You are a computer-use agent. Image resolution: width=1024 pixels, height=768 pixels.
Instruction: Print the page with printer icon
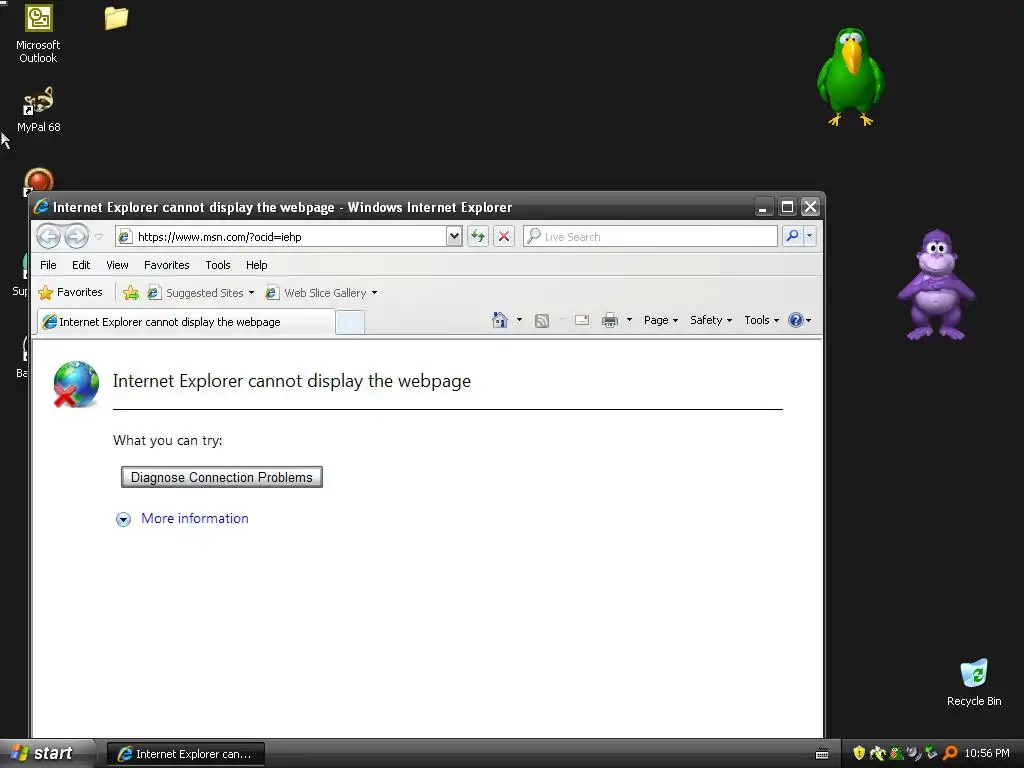pos(610,320)
